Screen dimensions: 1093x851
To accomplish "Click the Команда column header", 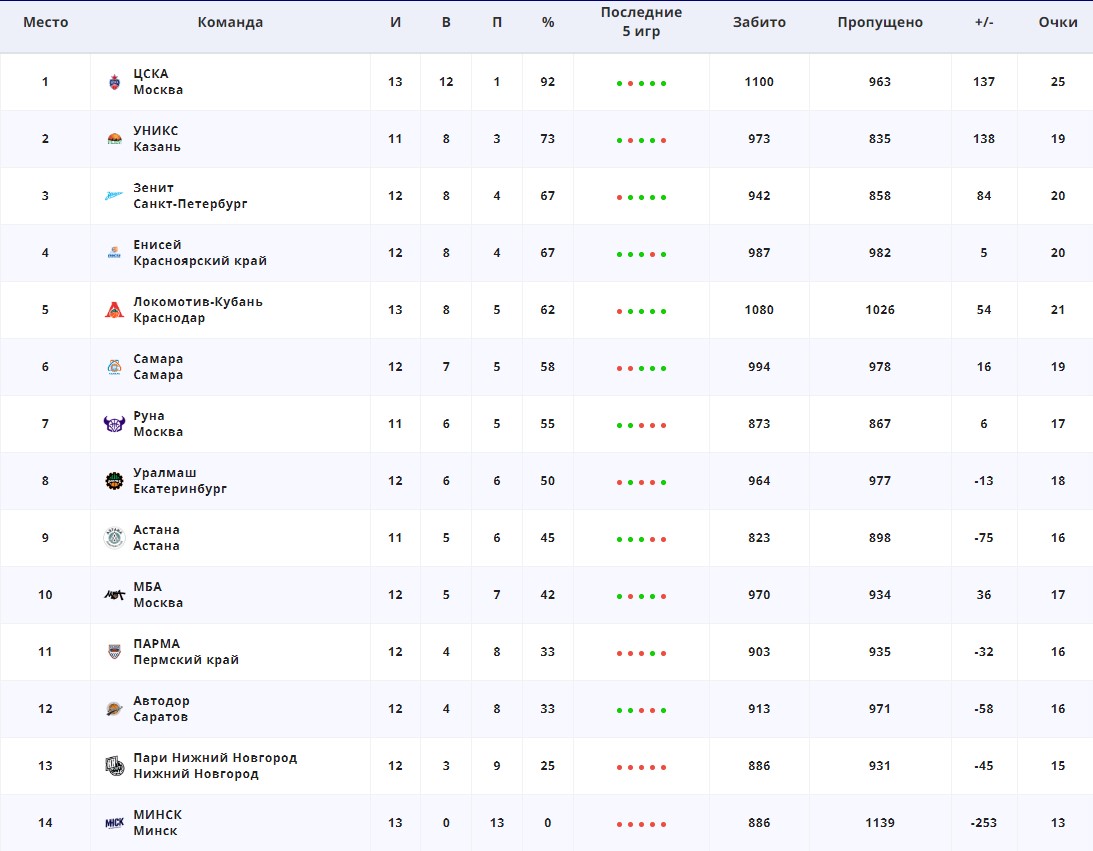I will pyautogui.click(x=230, y=22).
